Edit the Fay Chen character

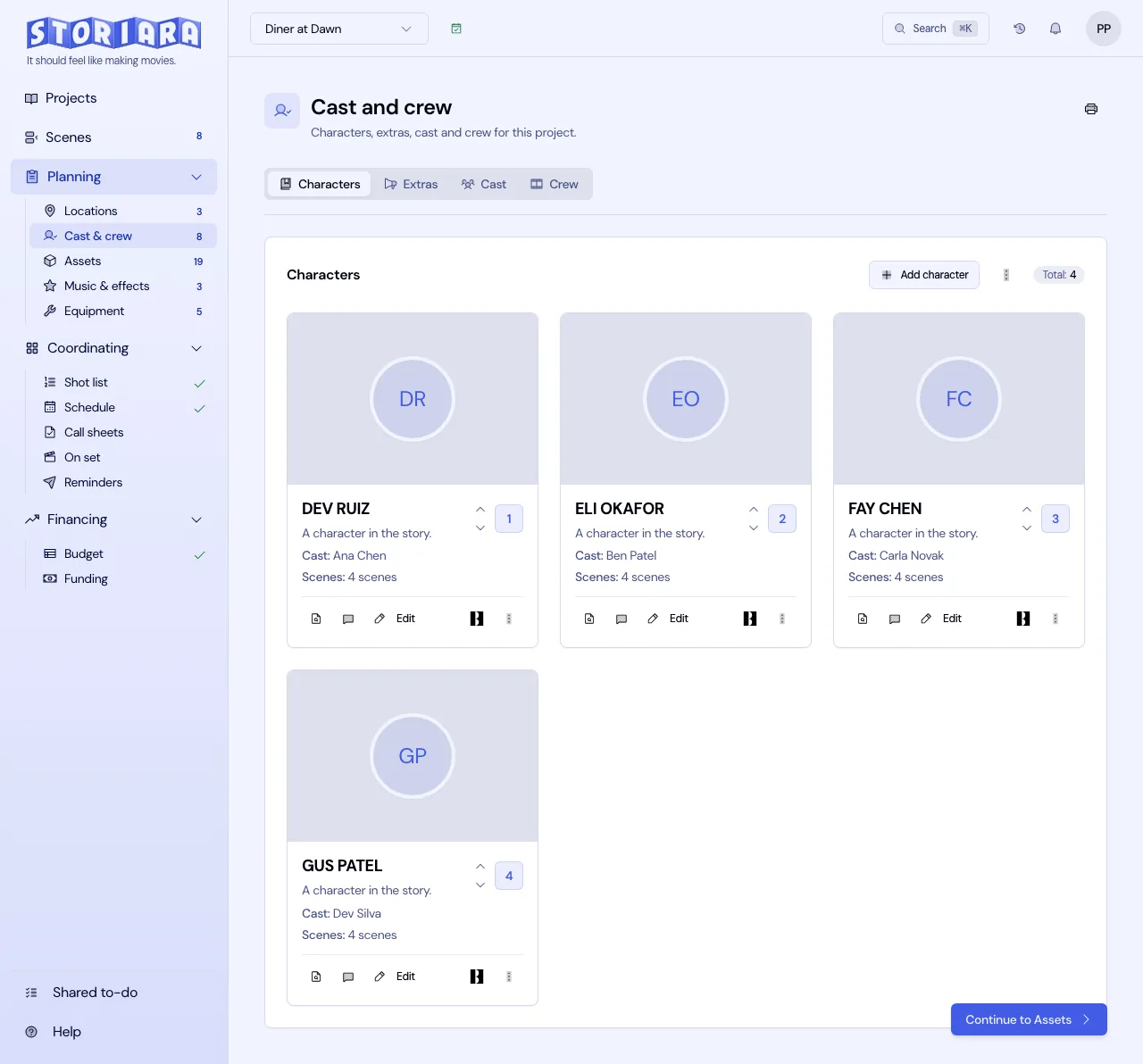[x=941, y=619]
